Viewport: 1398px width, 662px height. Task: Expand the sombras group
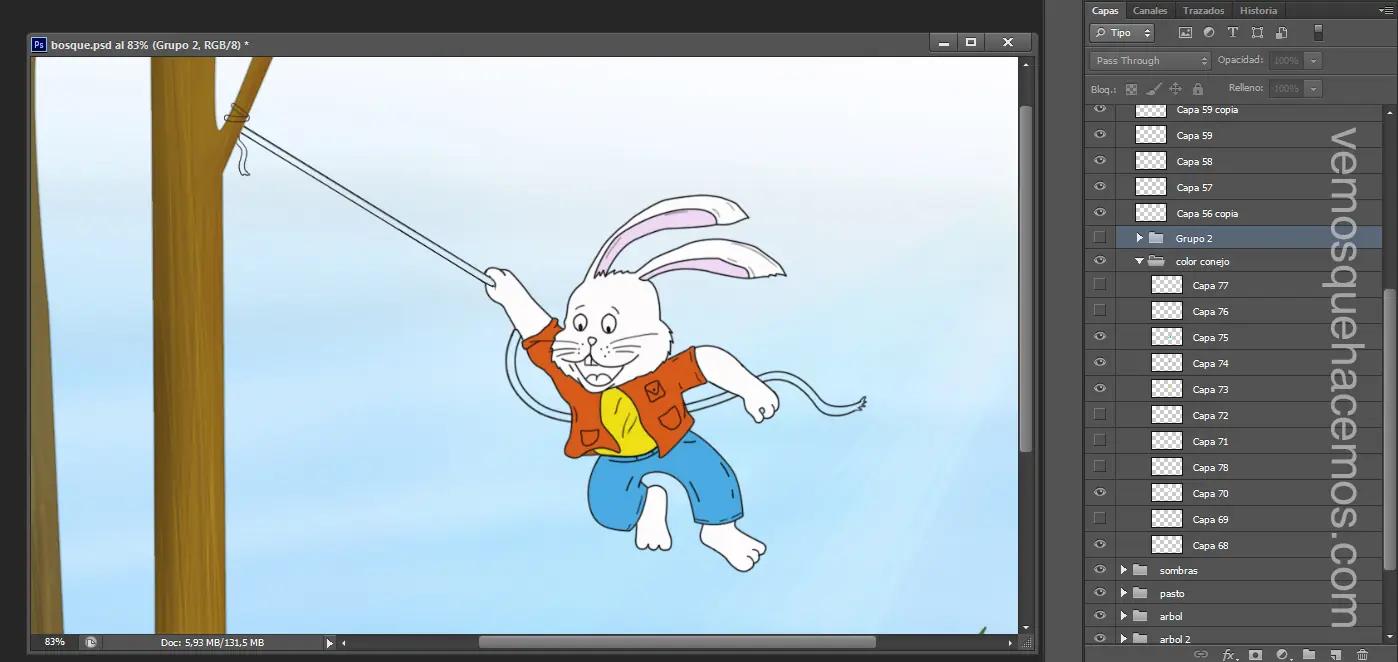coord(1123,570)
